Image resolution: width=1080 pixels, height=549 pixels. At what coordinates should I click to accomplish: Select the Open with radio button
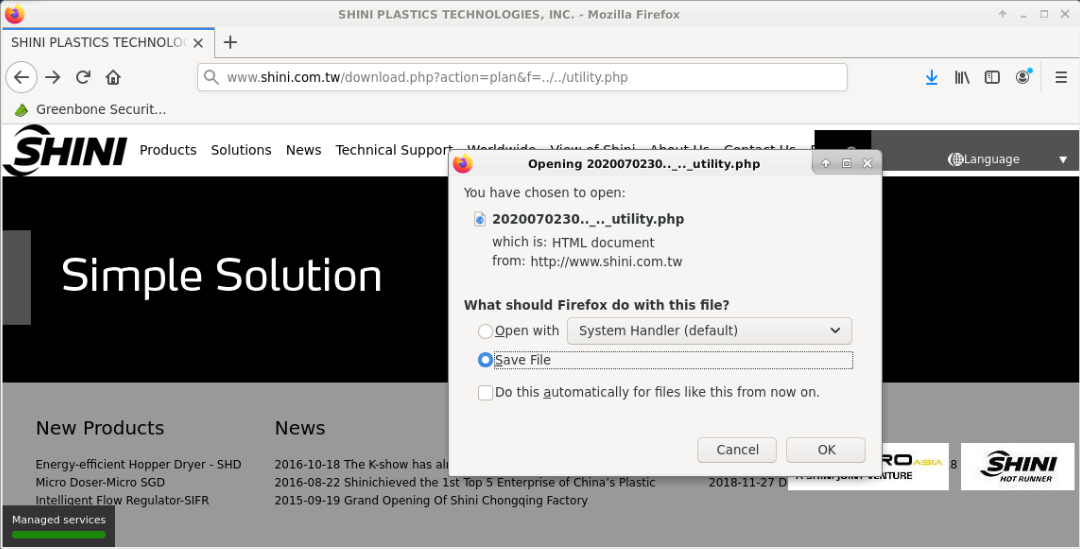485,331
